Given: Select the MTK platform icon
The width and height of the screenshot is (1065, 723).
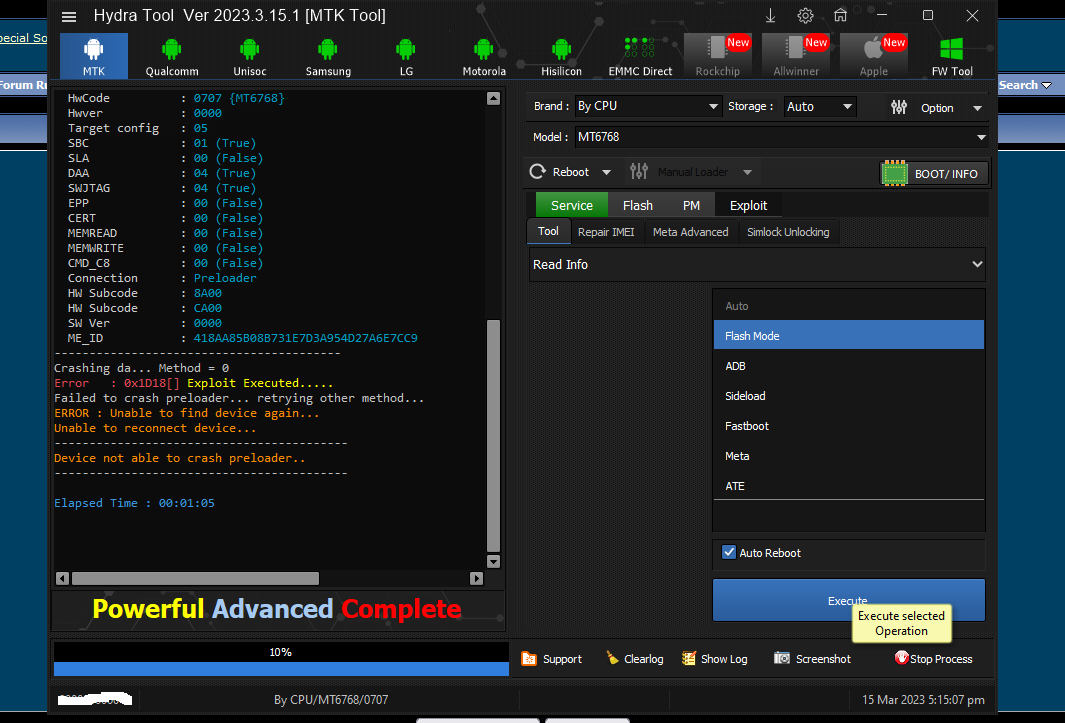Looking at the screenshot, I should coord(94,56).
